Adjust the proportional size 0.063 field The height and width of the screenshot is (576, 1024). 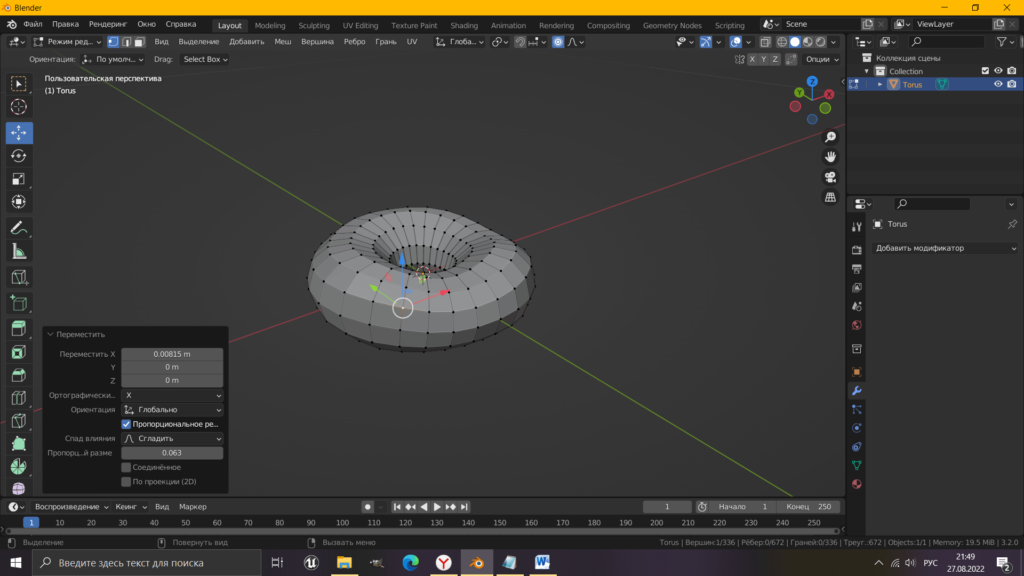pos(172,453)
